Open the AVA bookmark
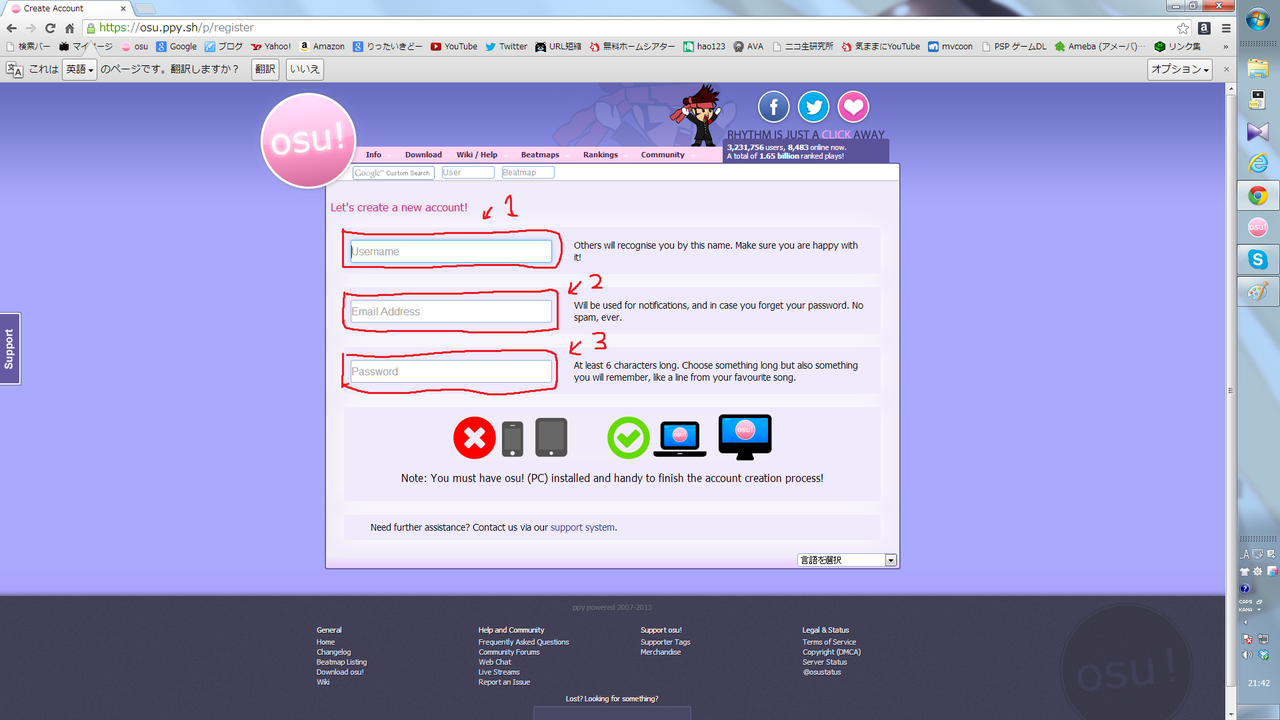1280x720 pixels. click(x=748, y=46)
